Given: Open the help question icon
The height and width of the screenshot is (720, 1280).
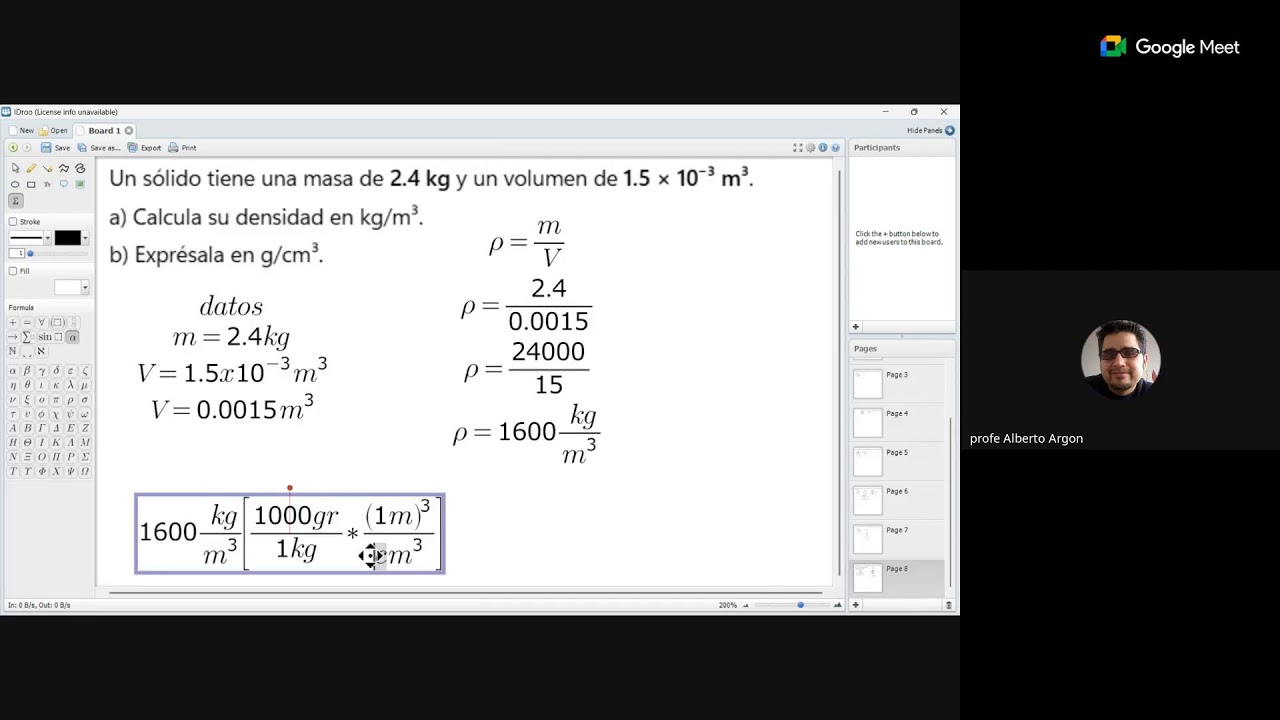Looking at the screenshot, I should [x=835, y=148].
